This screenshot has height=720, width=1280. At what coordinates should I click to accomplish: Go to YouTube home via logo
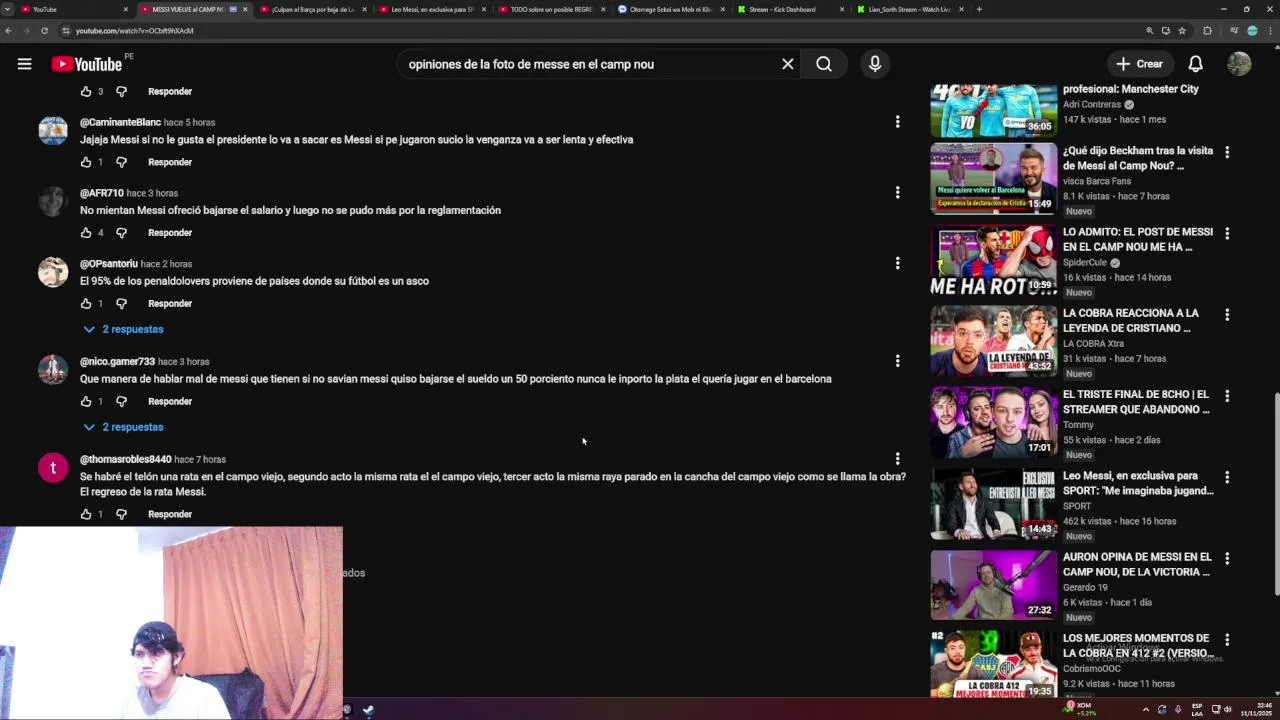pyautogui.click(x=86, y=64)
